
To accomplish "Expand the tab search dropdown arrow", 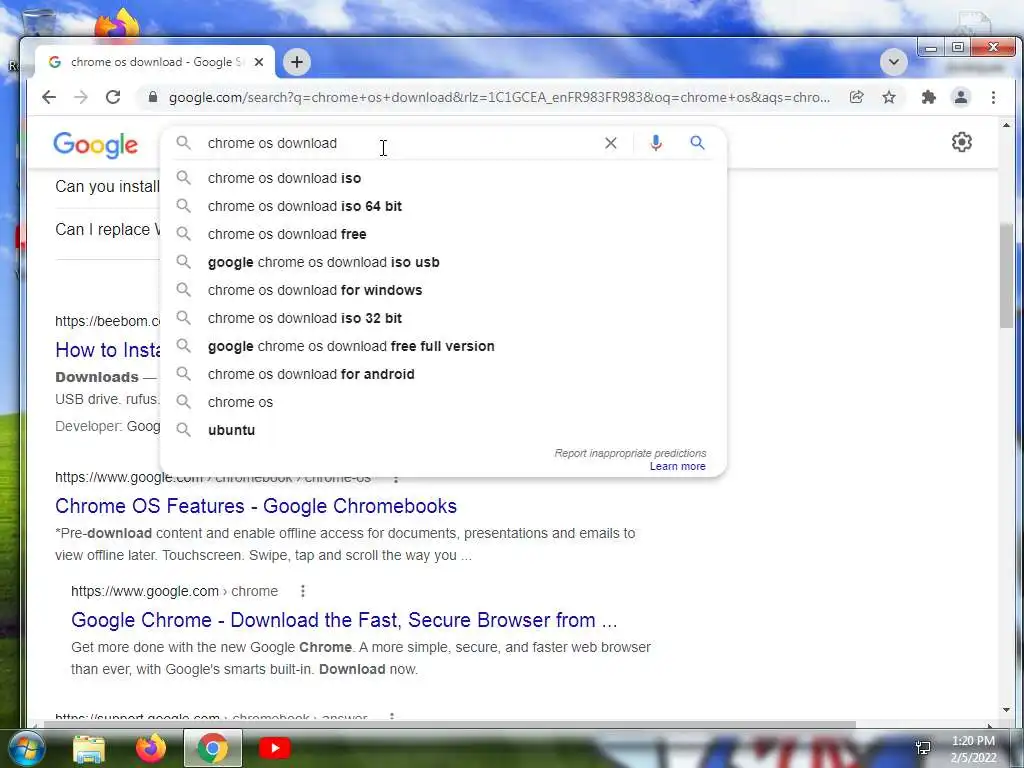I will (x=893, y=62).
